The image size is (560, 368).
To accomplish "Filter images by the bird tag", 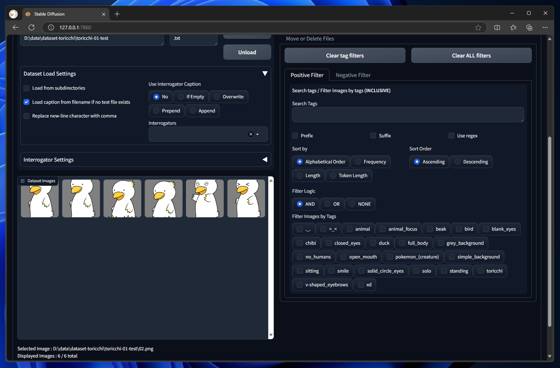I will tap(465, 229).
